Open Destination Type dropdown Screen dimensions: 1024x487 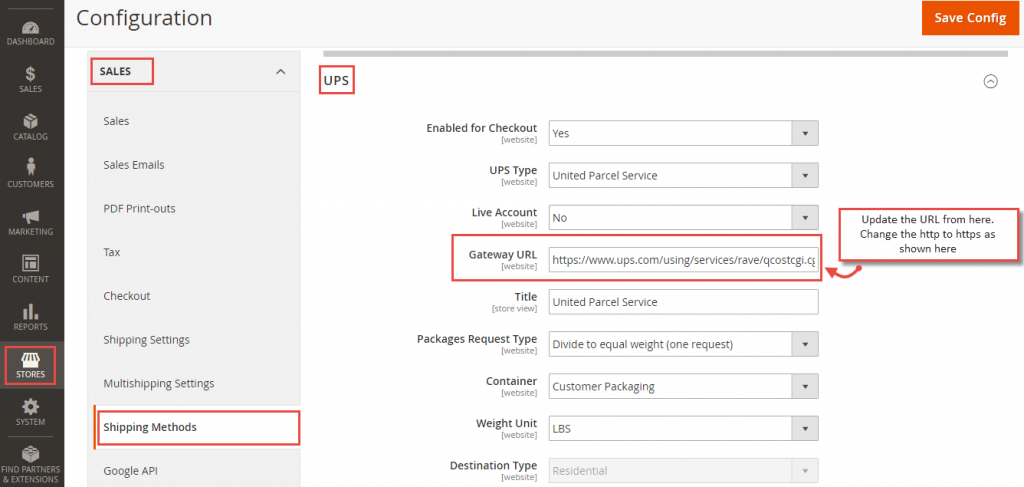click(683, 471)
